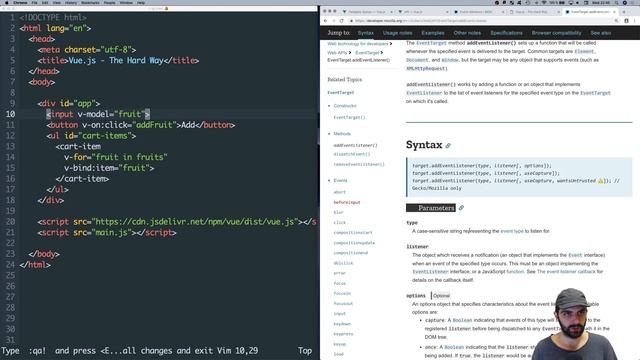Open The event listener callback link

click(566, 271)
